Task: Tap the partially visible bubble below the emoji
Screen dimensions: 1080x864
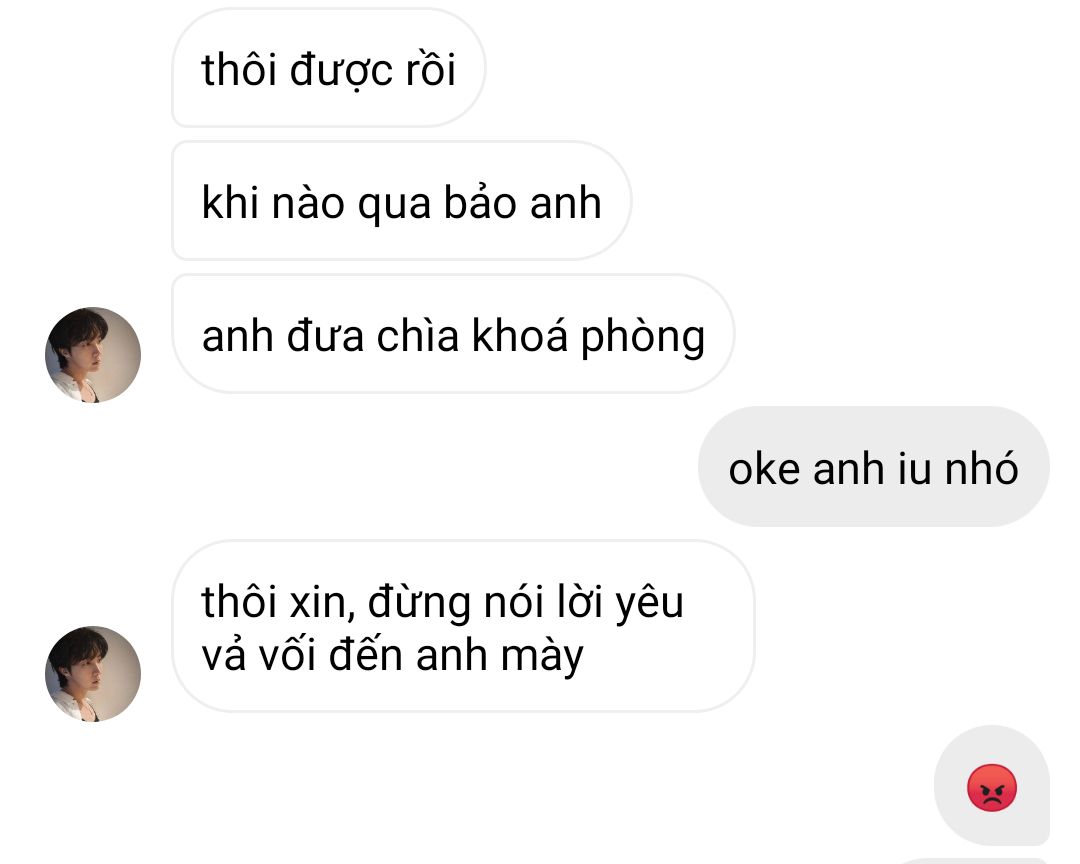Action: point(975,861)
